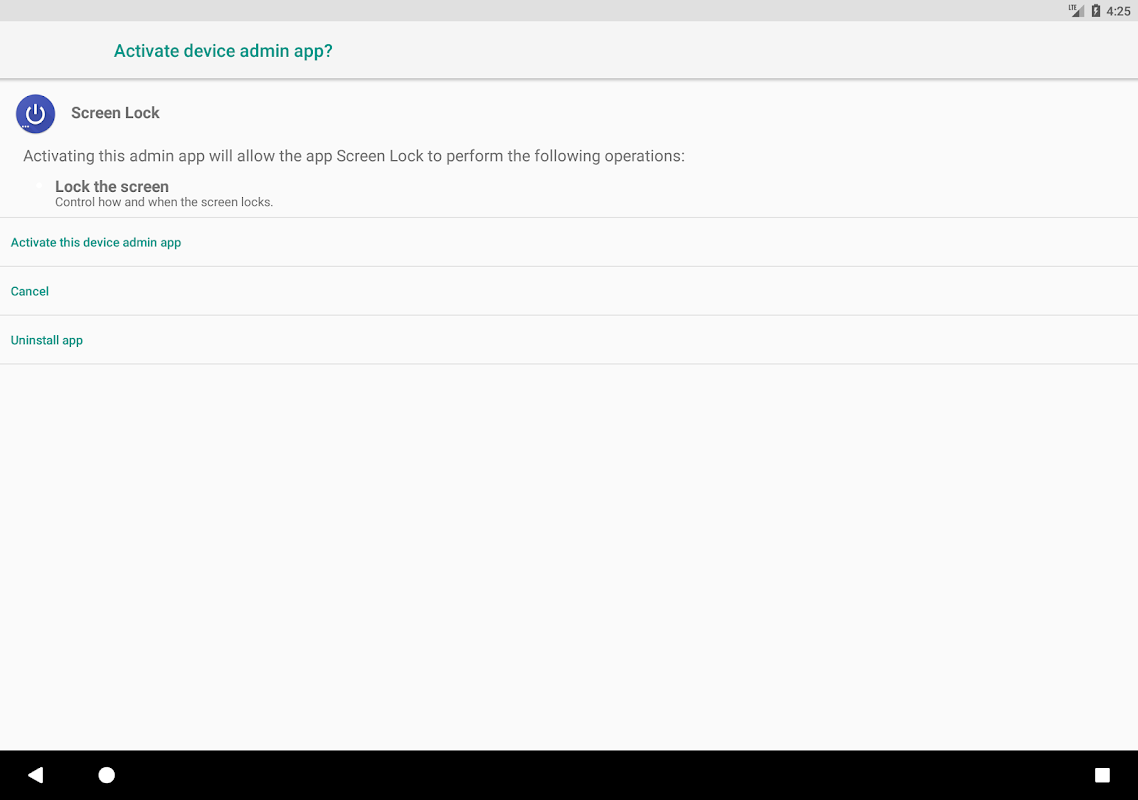
Task: Tap the empty left side of the status bar
Action: coord(400,11)
